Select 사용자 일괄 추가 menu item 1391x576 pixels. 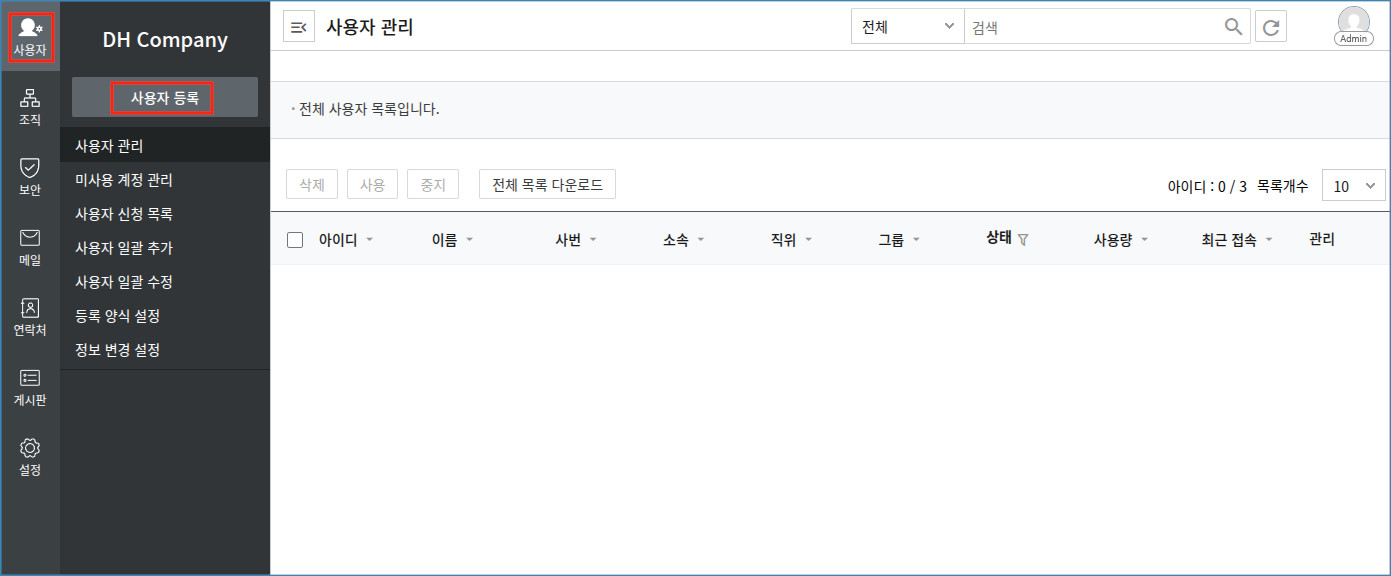pos(124,248)
